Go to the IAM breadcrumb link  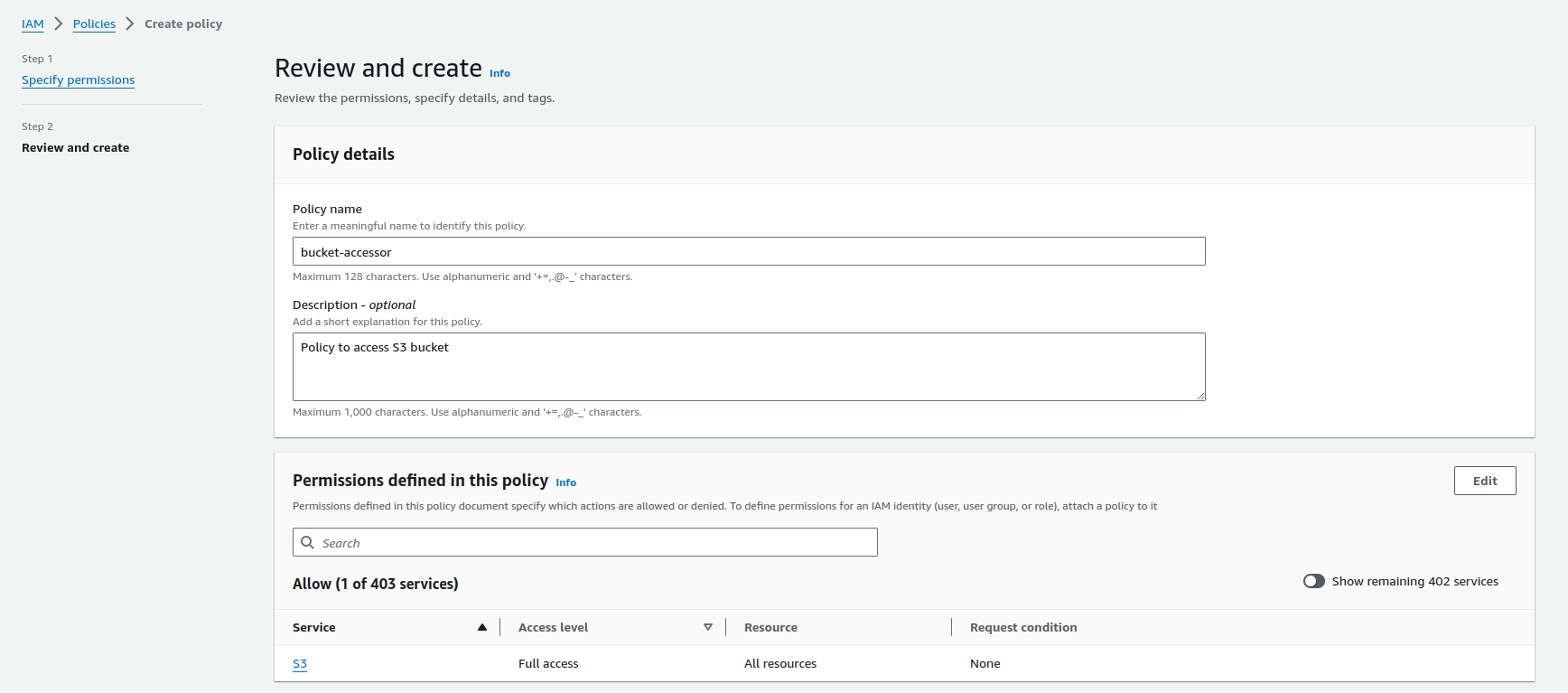(33, 24)
